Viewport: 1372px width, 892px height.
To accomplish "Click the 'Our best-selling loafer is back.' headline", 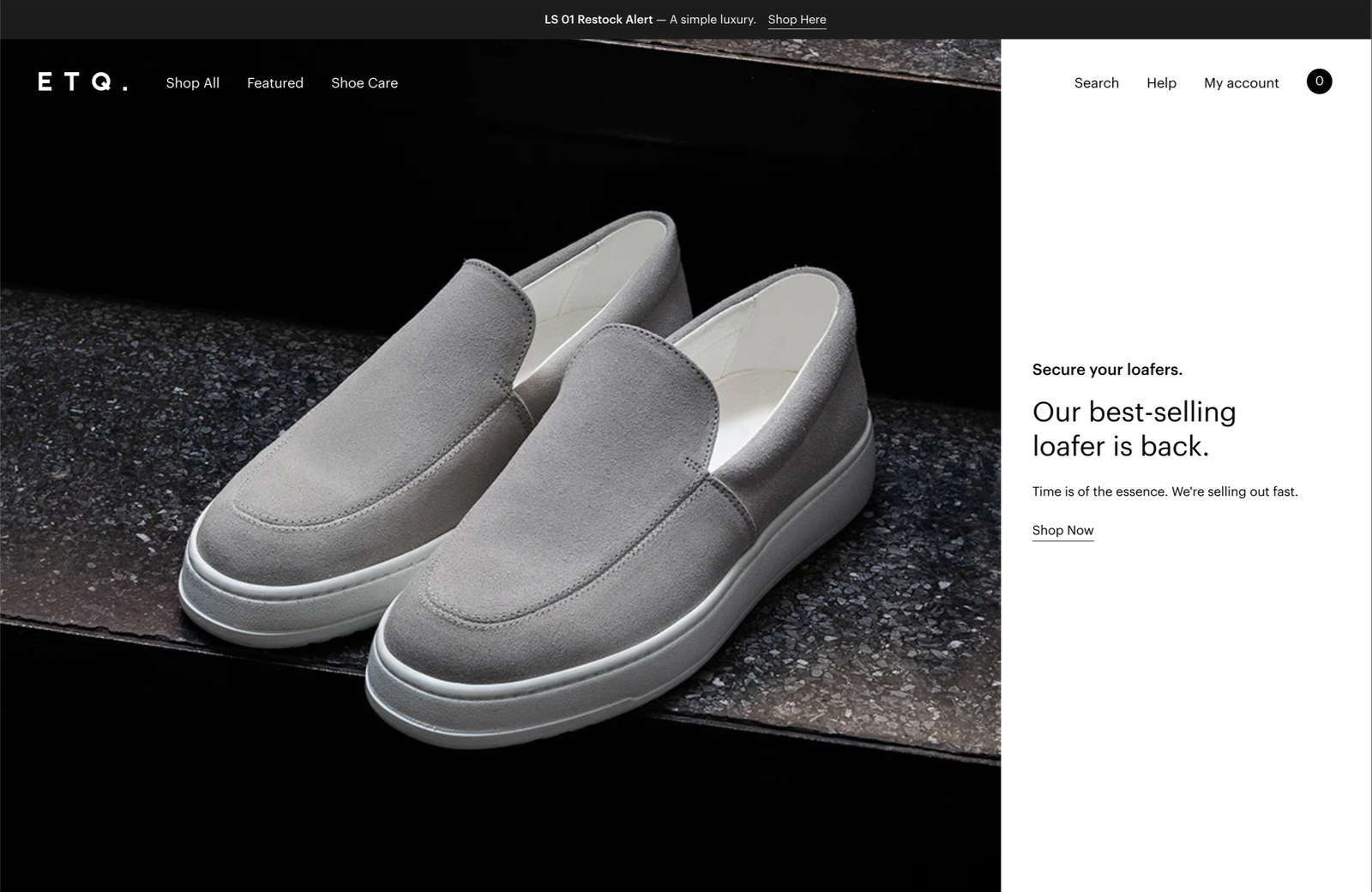I will pos(1134,429).
